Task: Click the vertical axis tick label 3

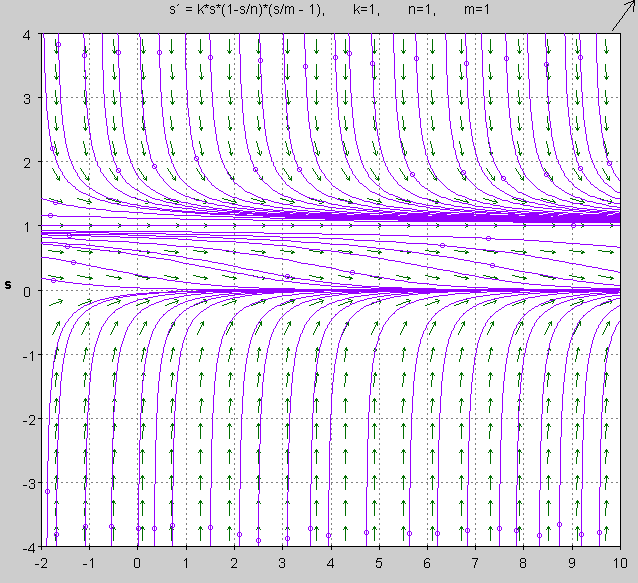Action: pyautogui.click(x=26, y=99)
